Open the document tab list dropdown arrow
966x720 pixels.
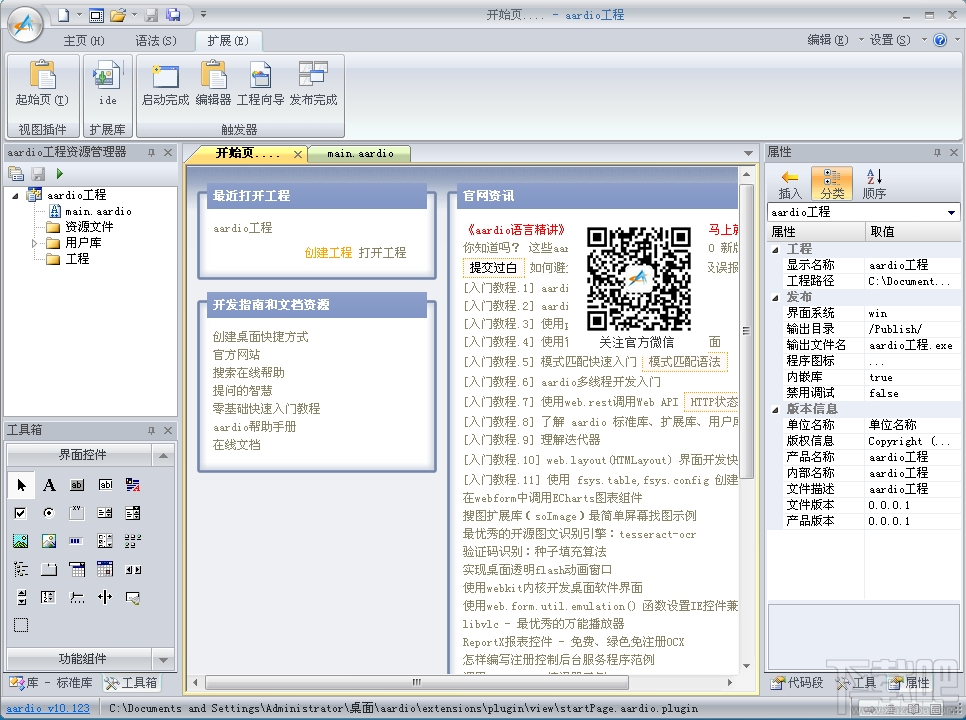pyautogui.click(x=748, y=153)
